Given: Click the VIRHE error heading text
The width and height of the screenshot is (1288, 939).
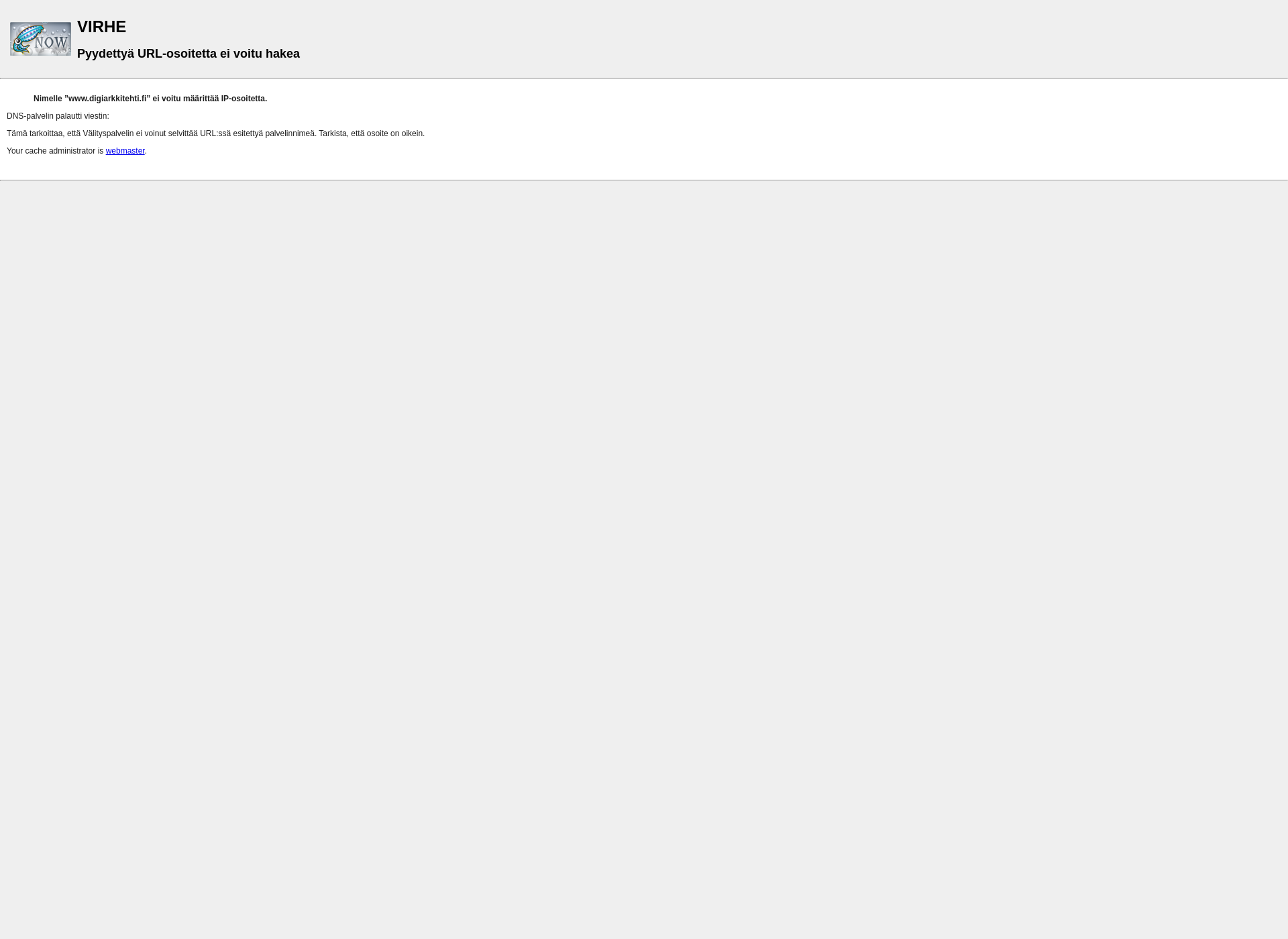Looking at the screenshot, I should (101, 26).
